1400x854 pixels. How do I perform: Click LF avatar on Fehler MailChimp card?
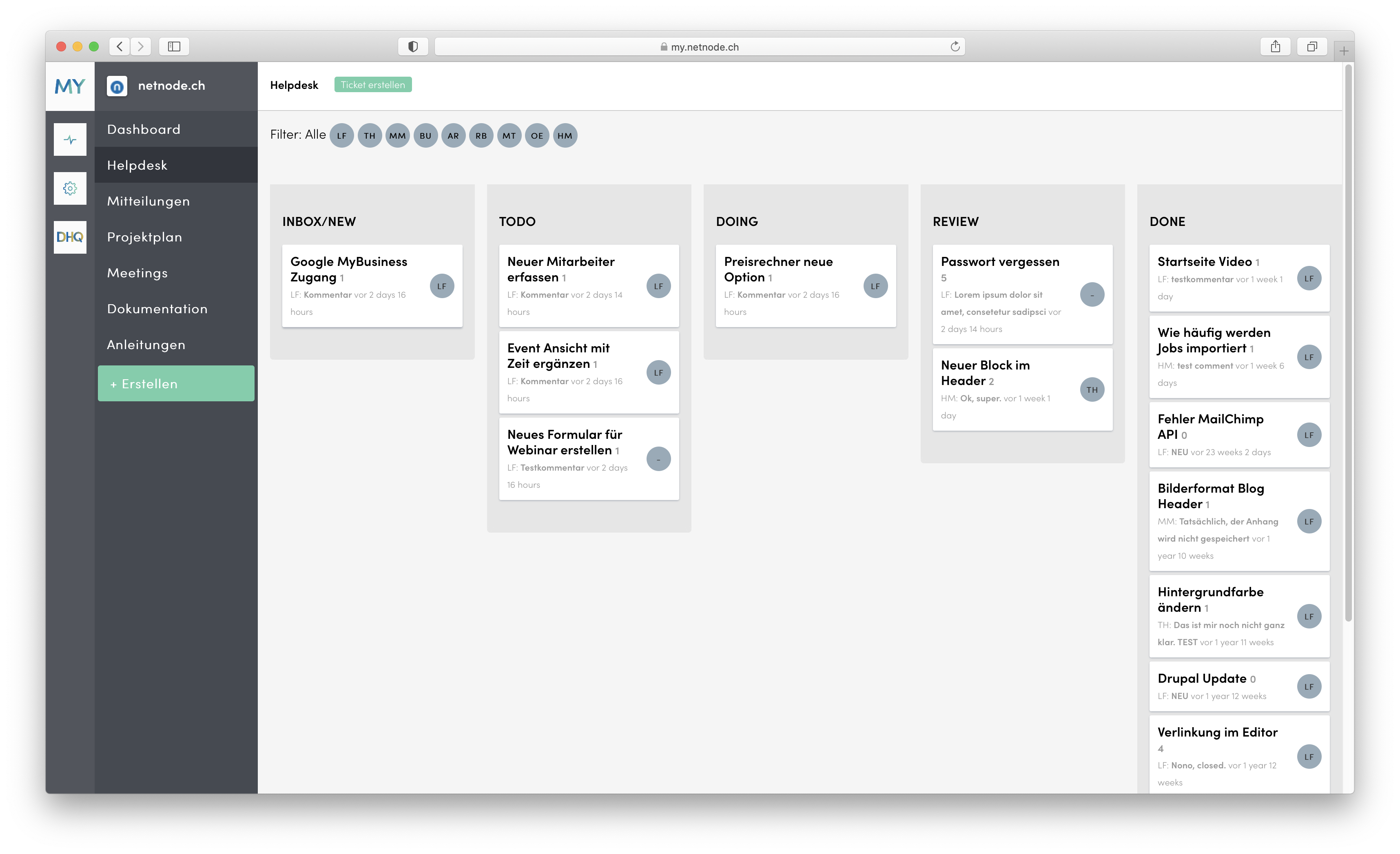click(x=1309, y=435)
